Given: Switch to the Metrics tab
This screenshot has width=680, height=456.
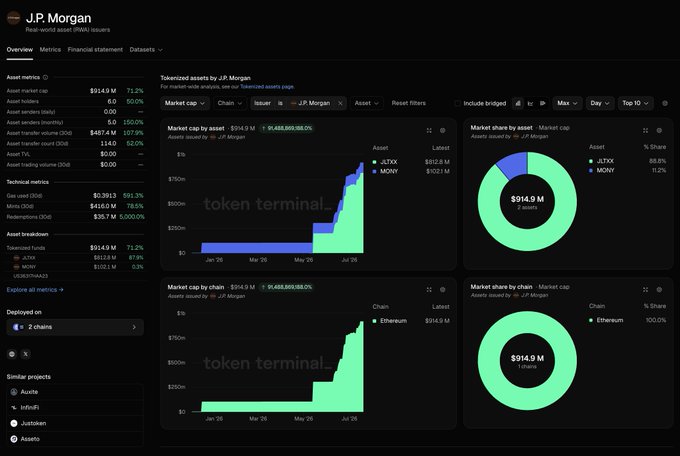Looking at the screenshot, I should point(50,50).
